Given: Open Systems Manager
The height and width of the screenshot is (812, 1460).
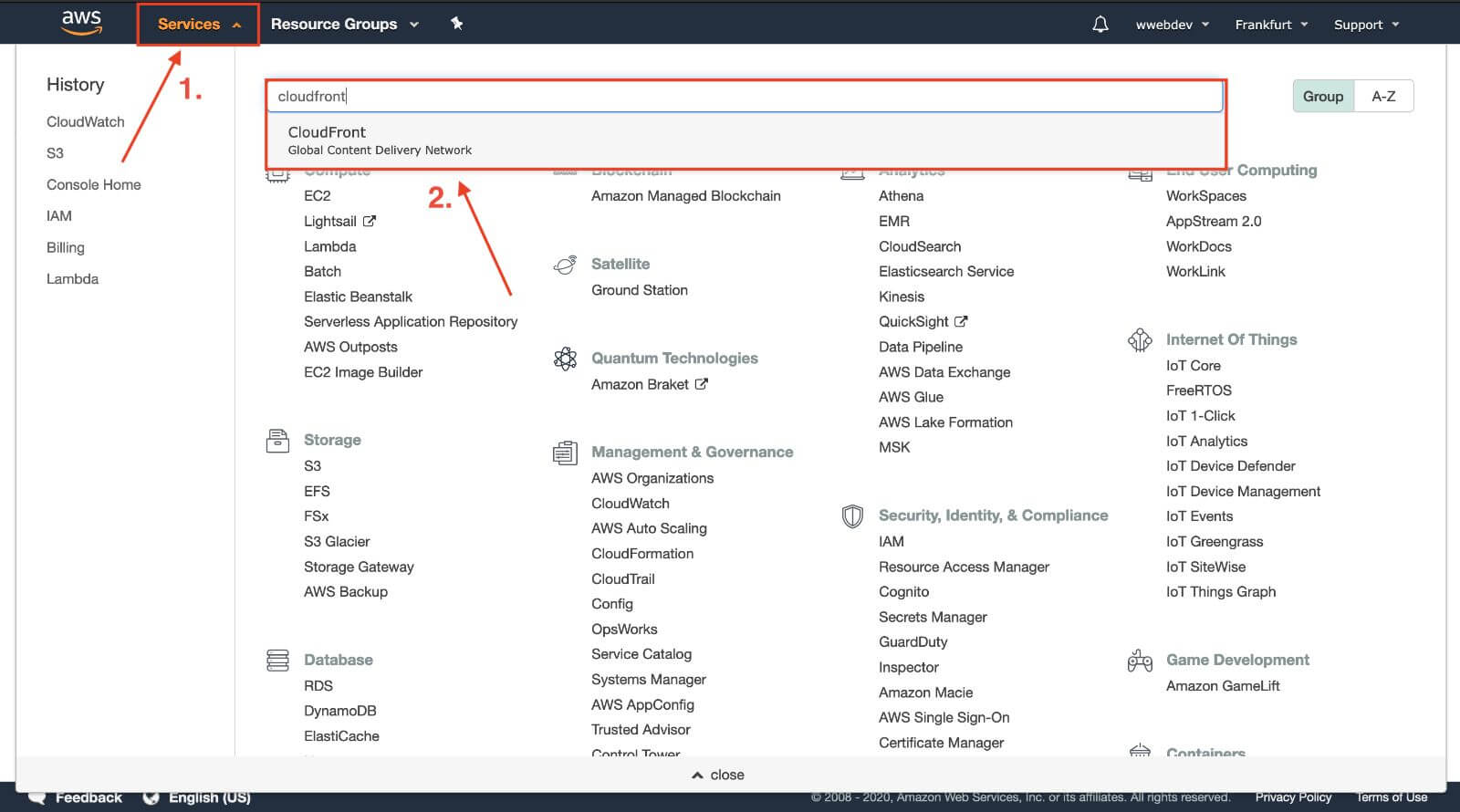Looking at the screenshot, I should [x=649, y=680].
